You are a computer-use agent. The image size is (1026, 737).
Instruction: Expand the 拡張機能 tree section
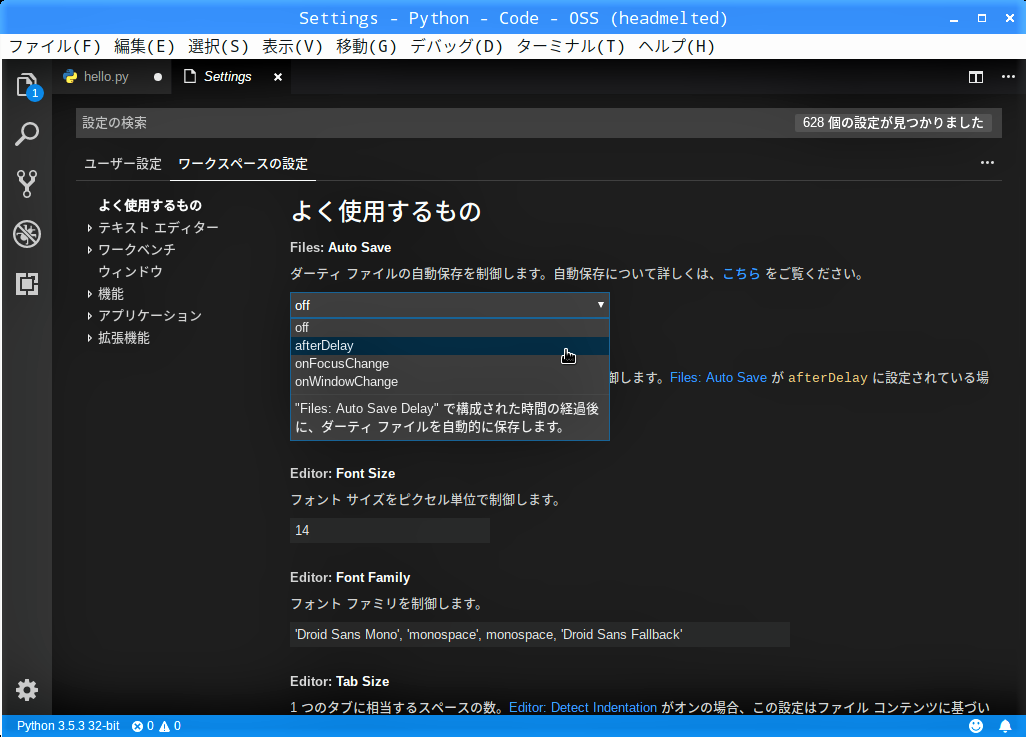click(90, 338)
